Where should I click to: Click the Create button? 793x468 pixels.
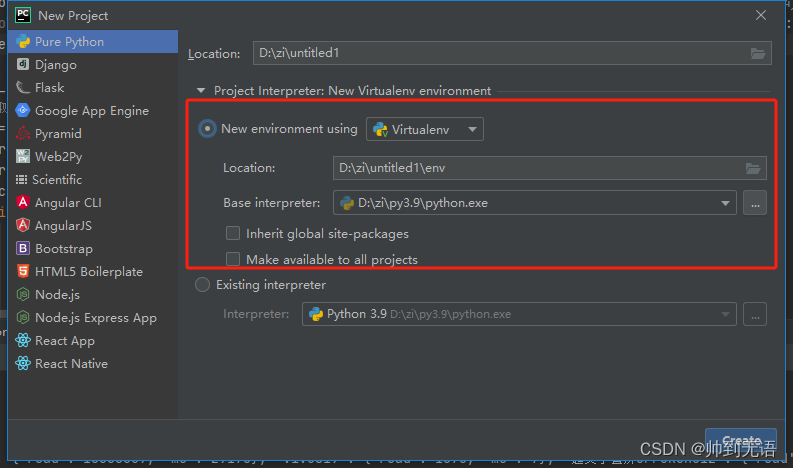(741, 441)
